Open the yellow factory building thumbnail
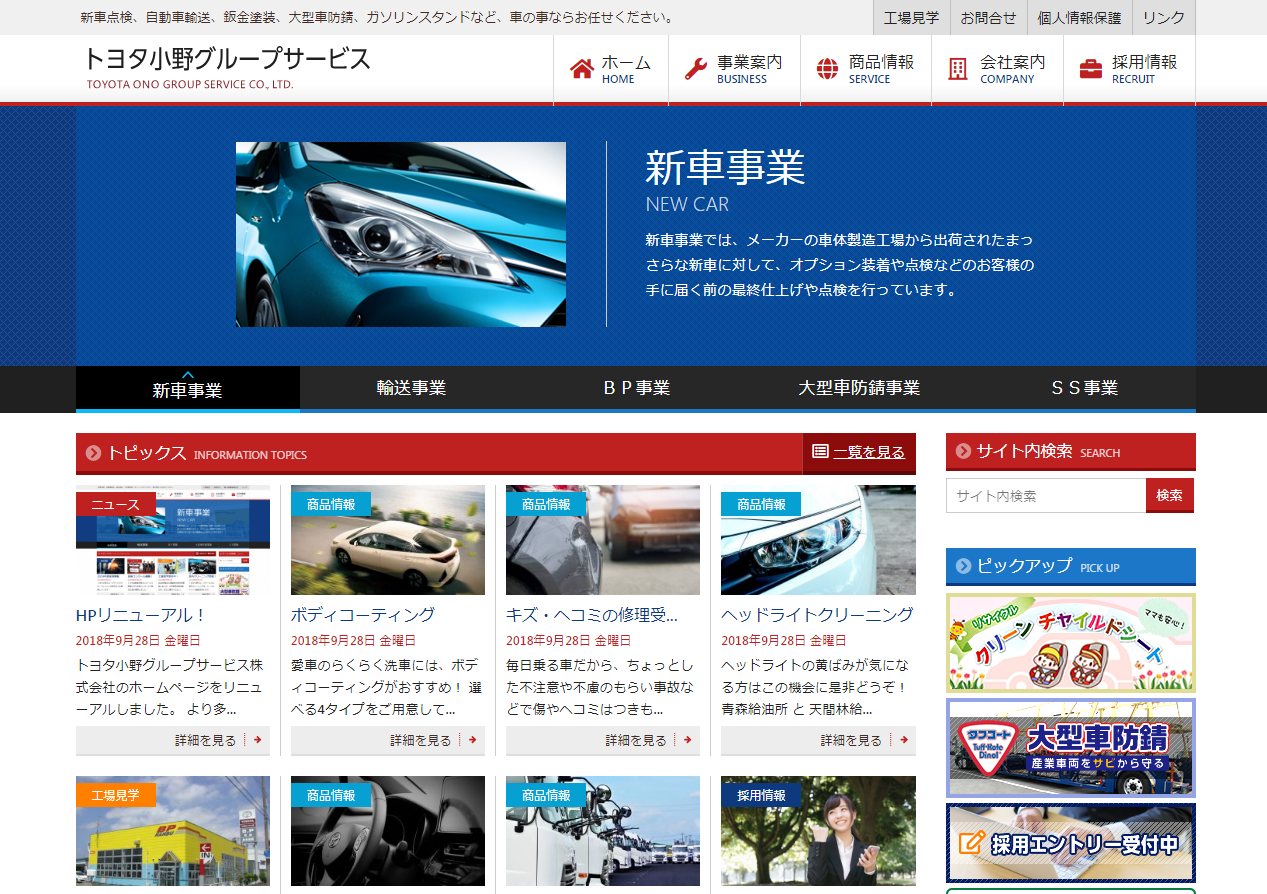The image size is (1267, 894). click(173, 831)
